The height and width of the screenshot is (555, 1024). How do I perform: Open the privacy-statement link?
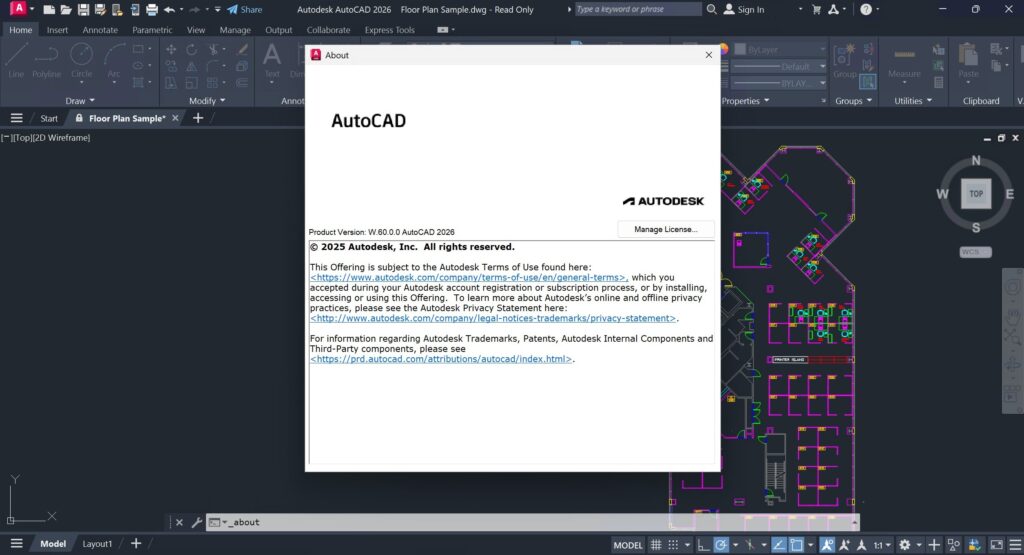(x=493, y=318)
